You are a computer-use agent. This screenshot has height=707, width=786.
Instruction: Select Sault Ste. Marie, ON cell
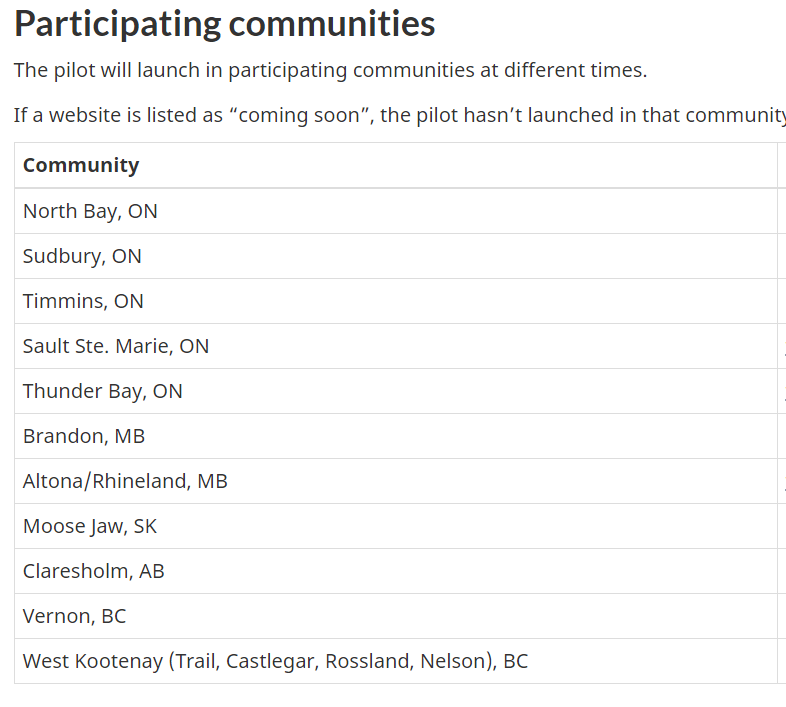(x=396, y=346)
